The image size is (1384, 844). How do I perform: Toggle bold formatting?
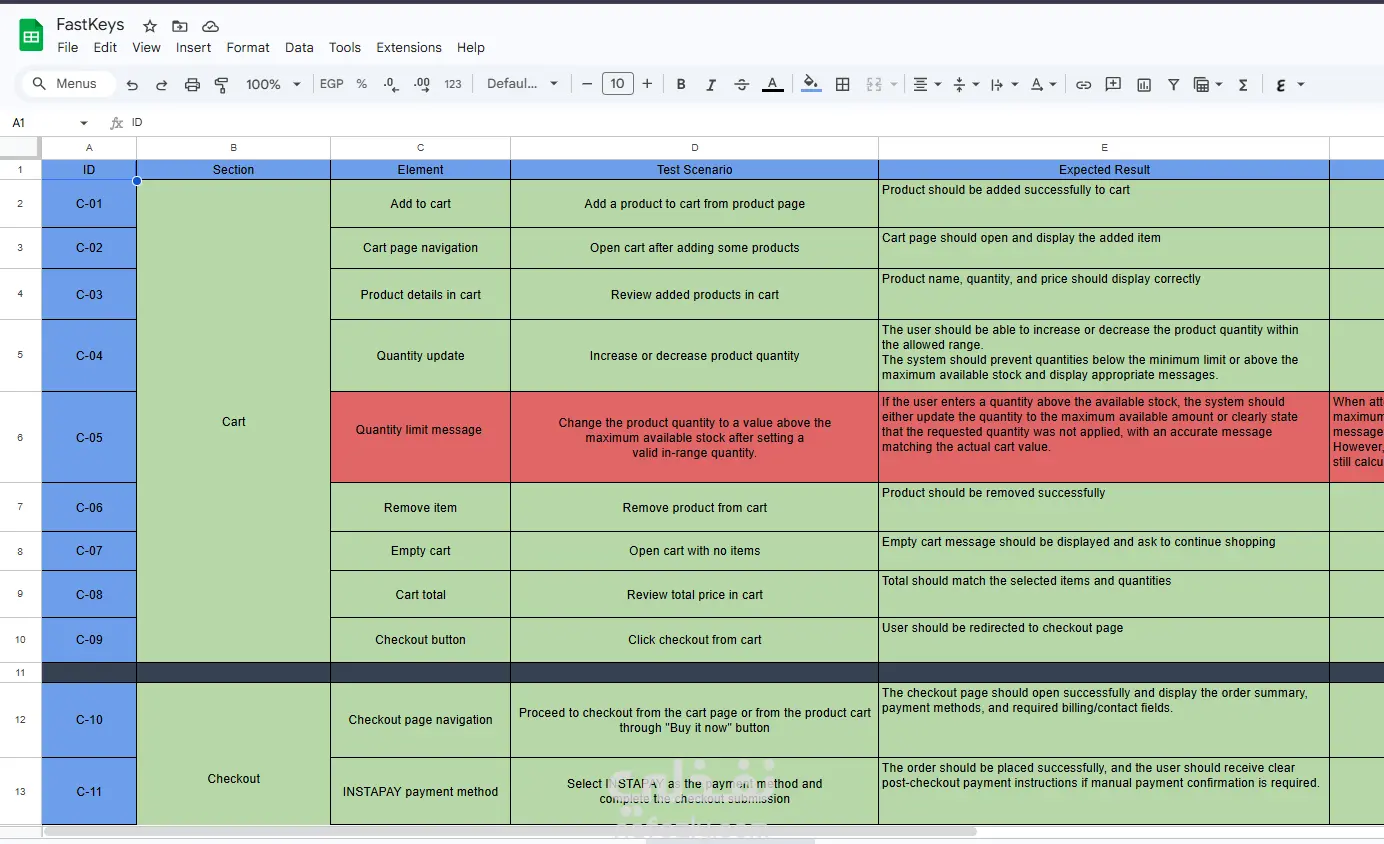pos(681,85)
